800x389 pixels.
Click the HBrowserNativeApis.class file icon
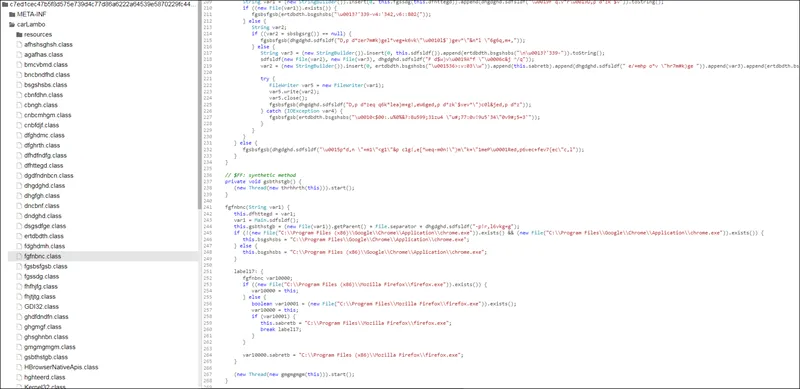coord(19,368)
